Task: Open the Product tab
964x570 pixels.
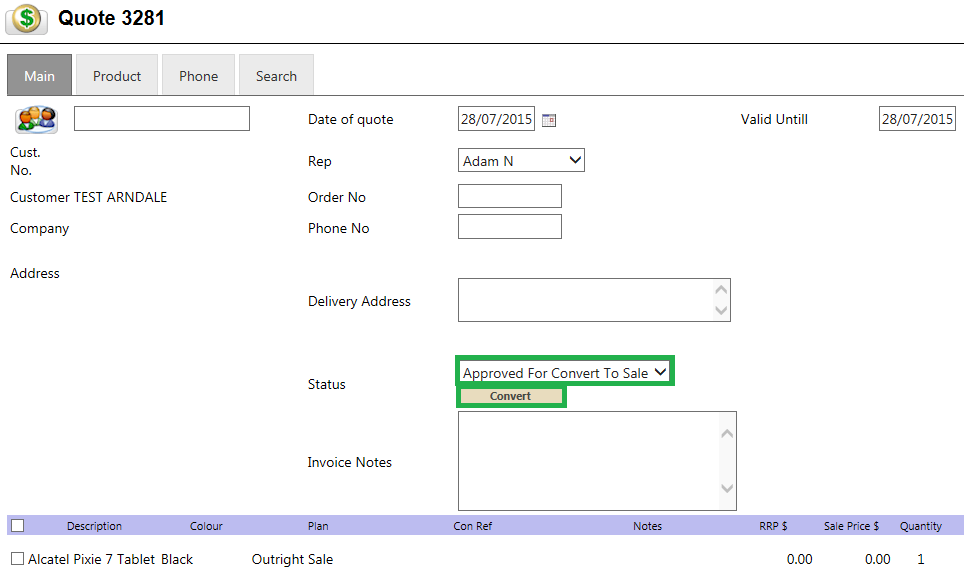Action: [117, 76]
